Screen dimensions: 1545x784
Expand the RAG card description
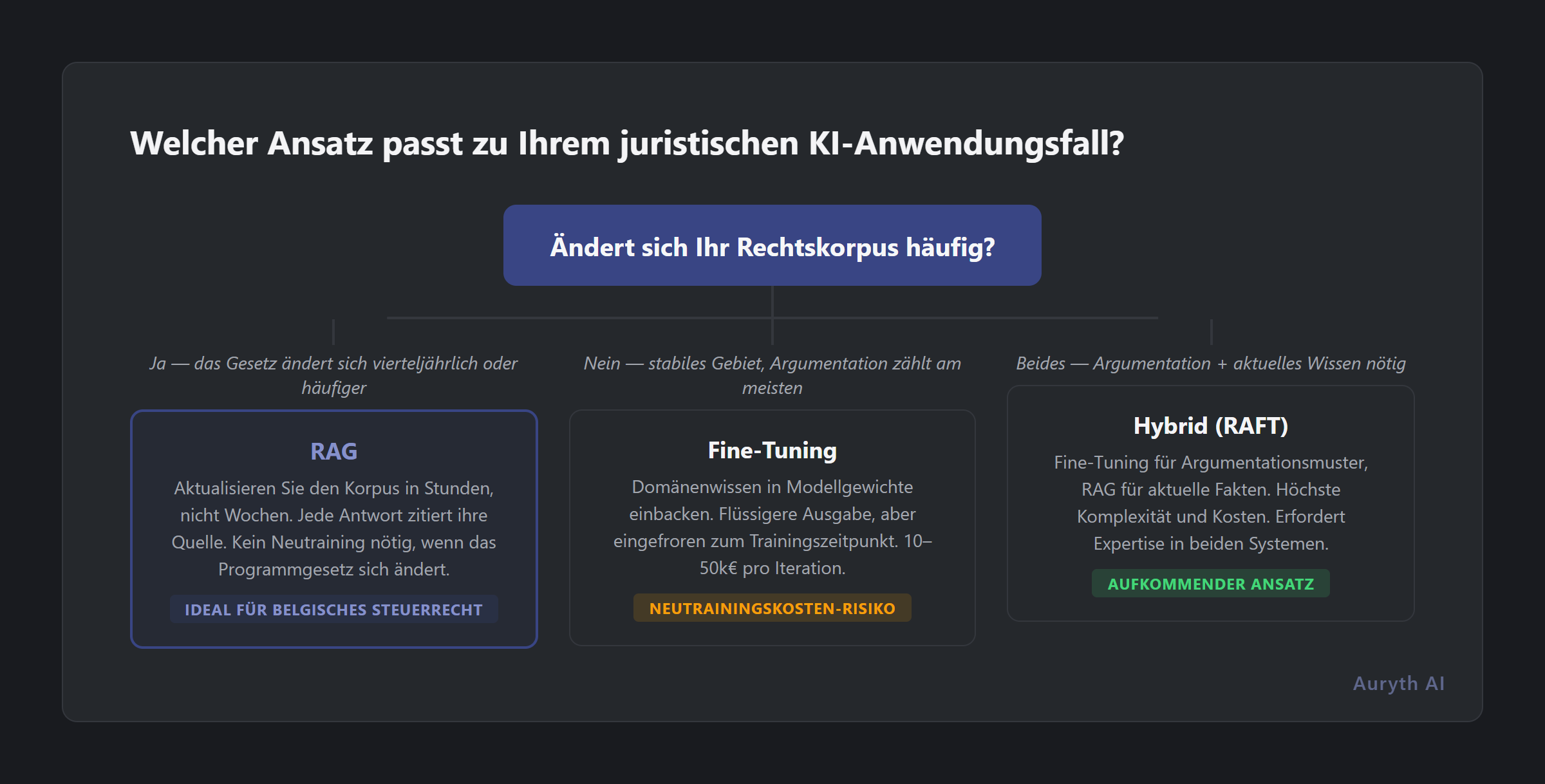(x=333, y=528)
